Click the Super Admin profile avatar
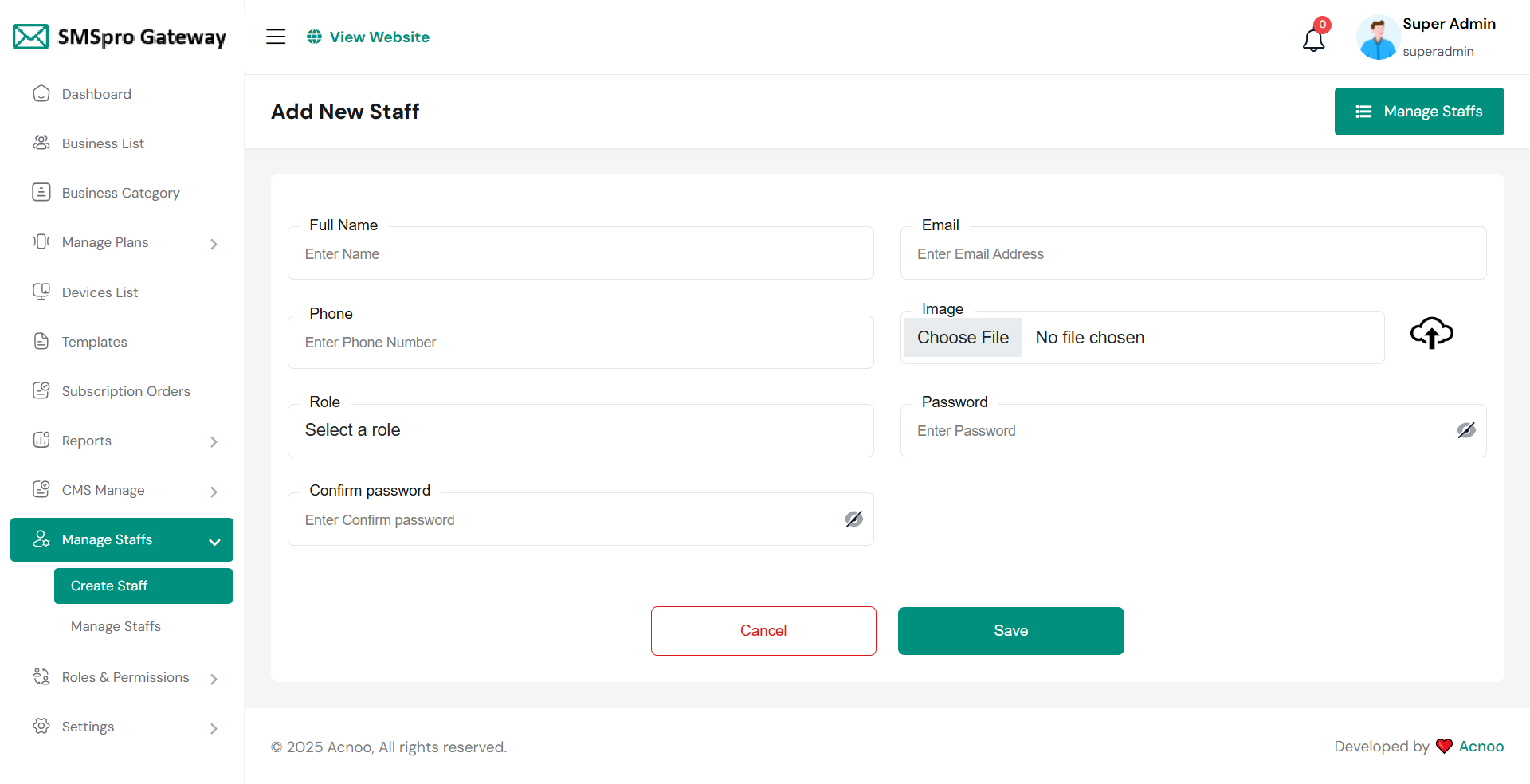1530x784 pixels. click(1378, 37)
